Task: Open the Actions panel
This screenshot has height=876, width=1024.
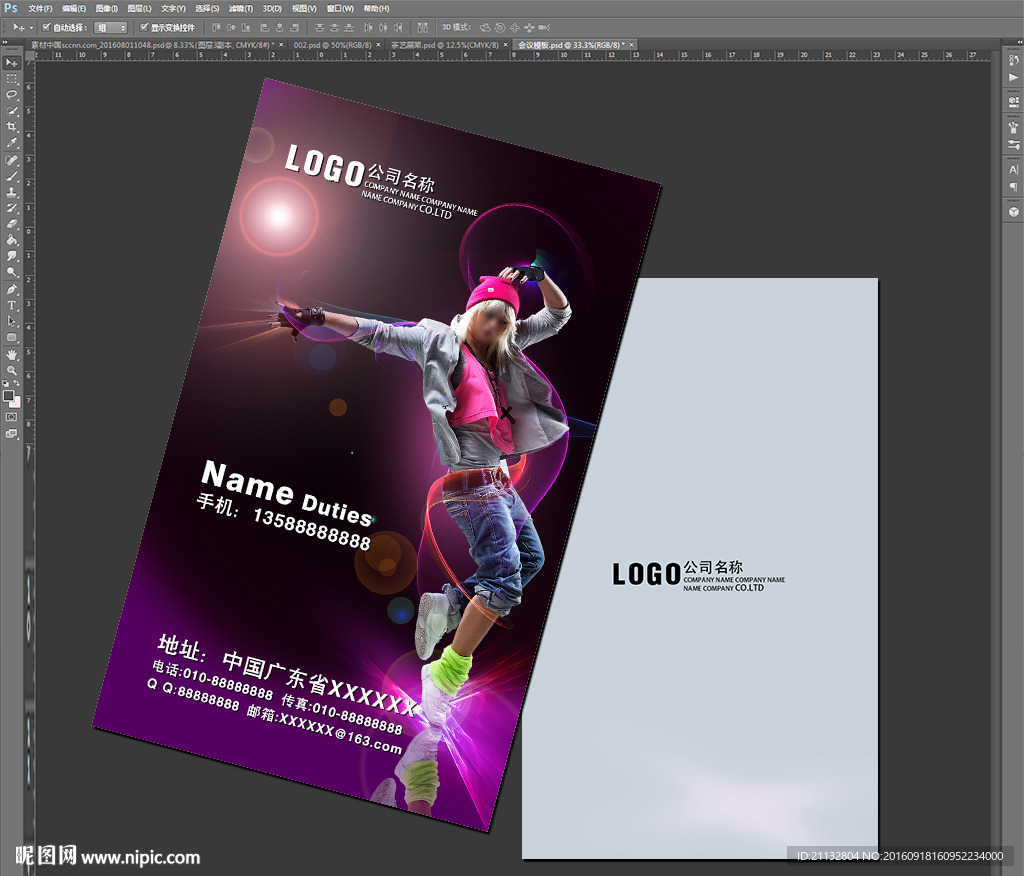Action: coord(1013,77)
